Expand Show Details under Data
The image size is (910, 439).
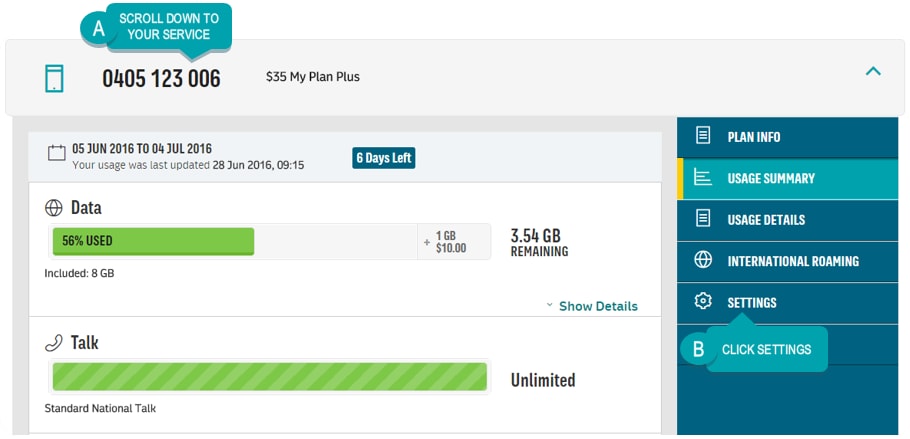[x=598, y=306]
